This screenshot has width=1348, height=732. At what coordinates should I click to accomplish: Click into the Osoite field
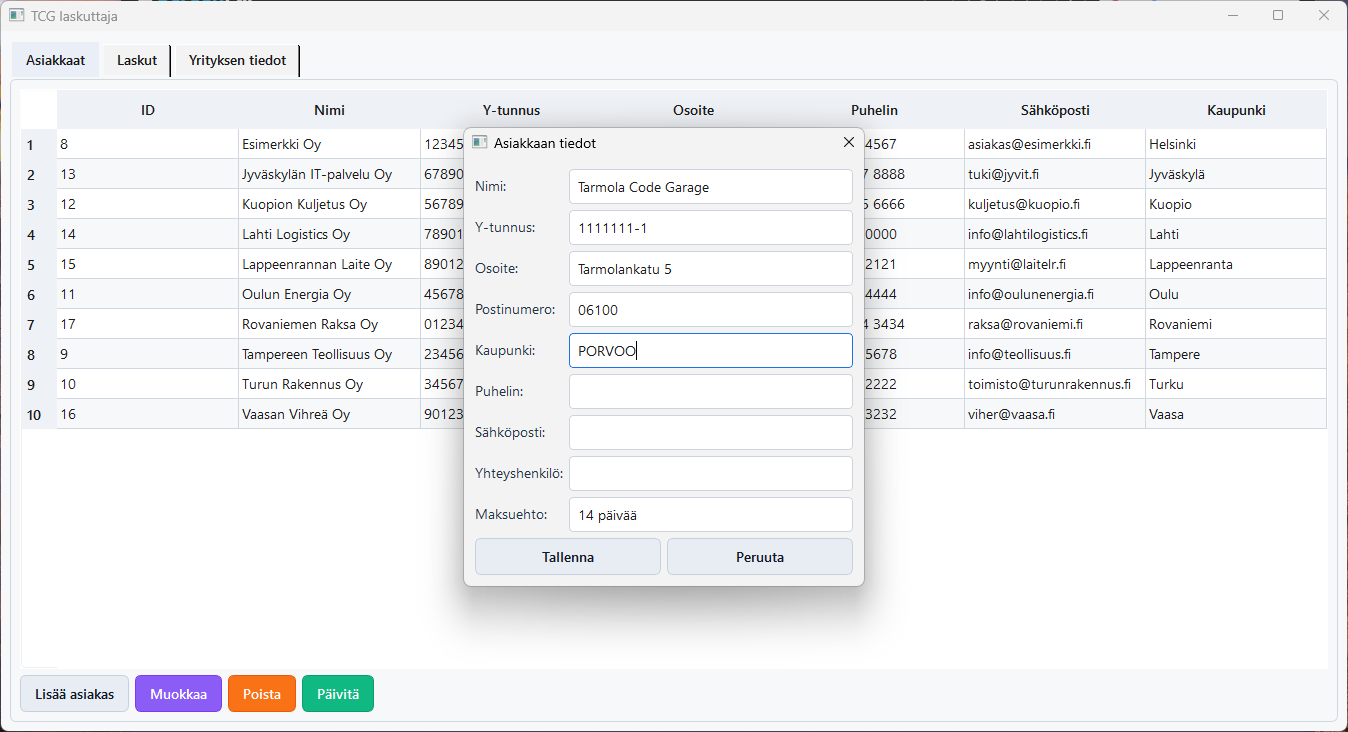[x=710, y=269]
